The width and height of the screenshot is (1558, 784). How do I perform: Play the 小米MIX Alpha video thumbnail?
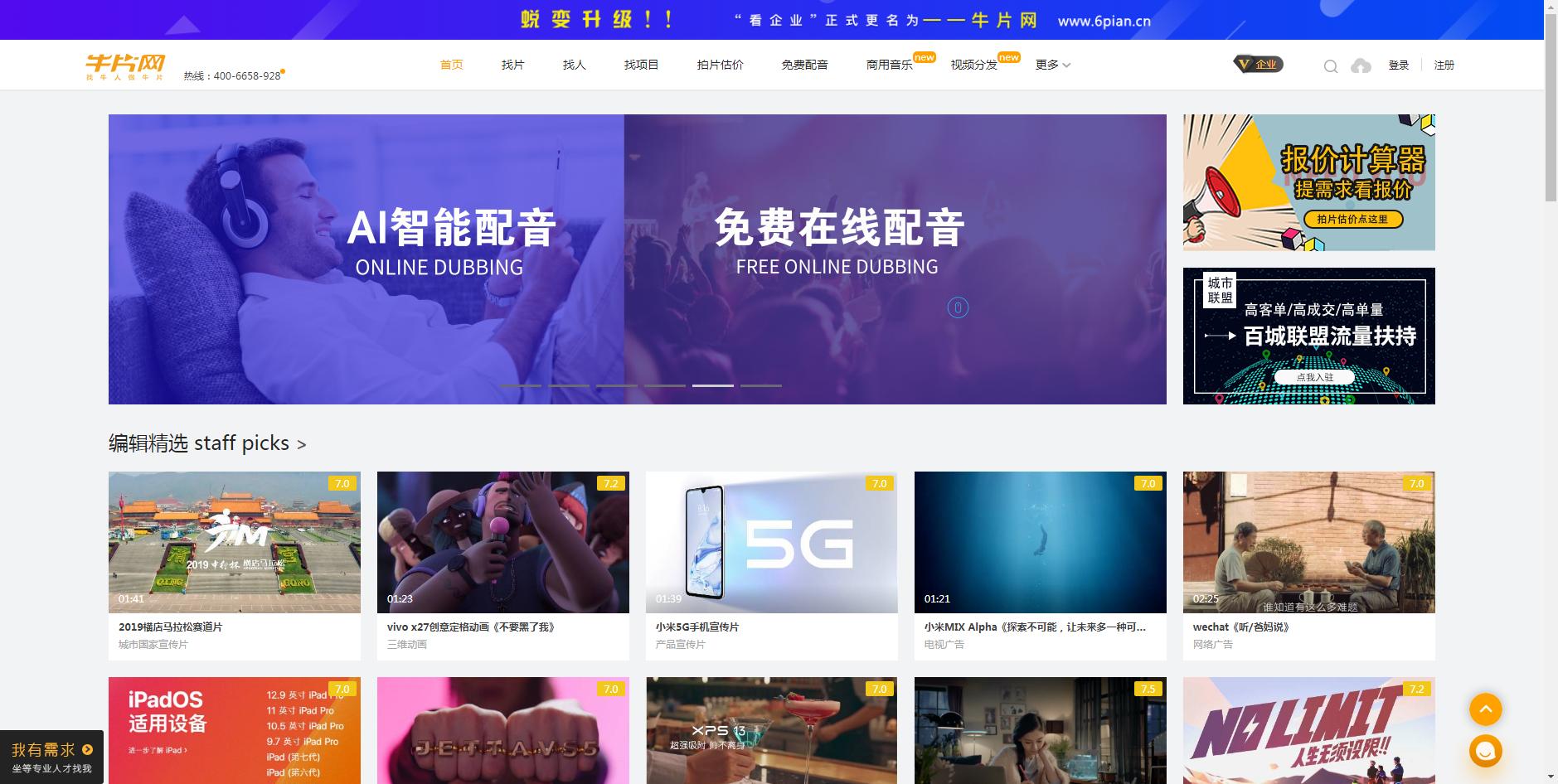pos(1041,542)
